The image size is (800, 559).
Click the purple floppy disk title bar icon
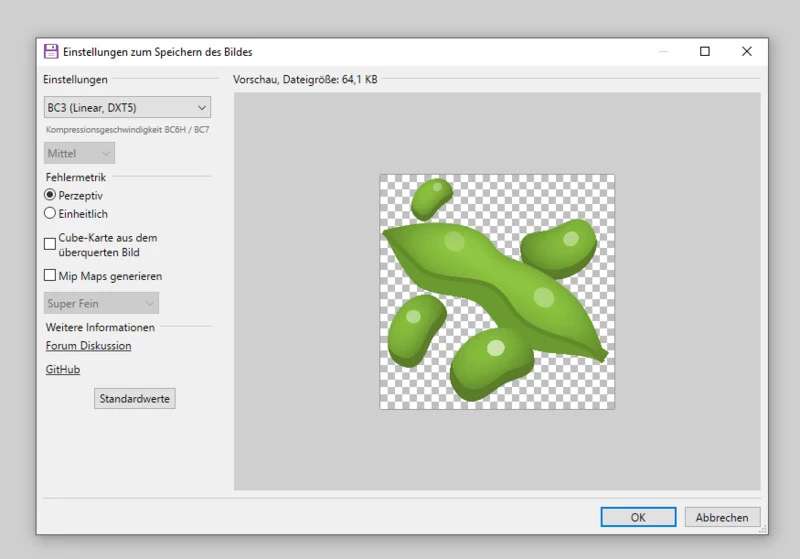click(x=51, y=51)
